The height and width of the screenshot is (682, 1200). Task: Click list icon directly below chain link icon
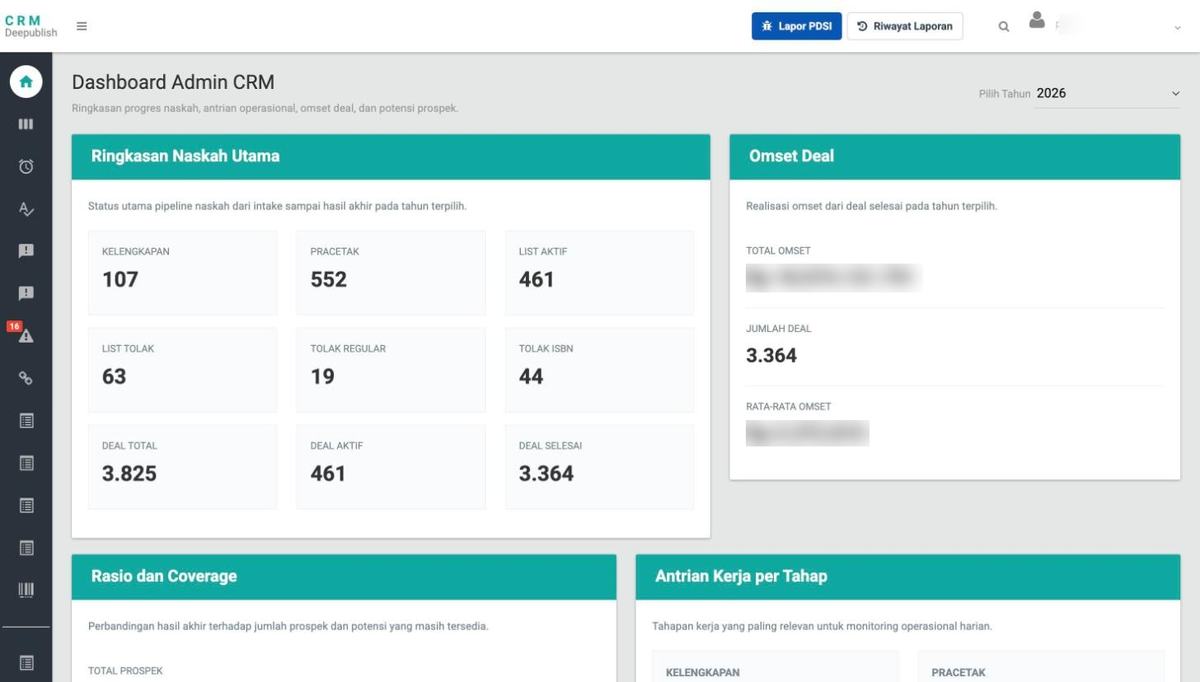pos(26,421)
